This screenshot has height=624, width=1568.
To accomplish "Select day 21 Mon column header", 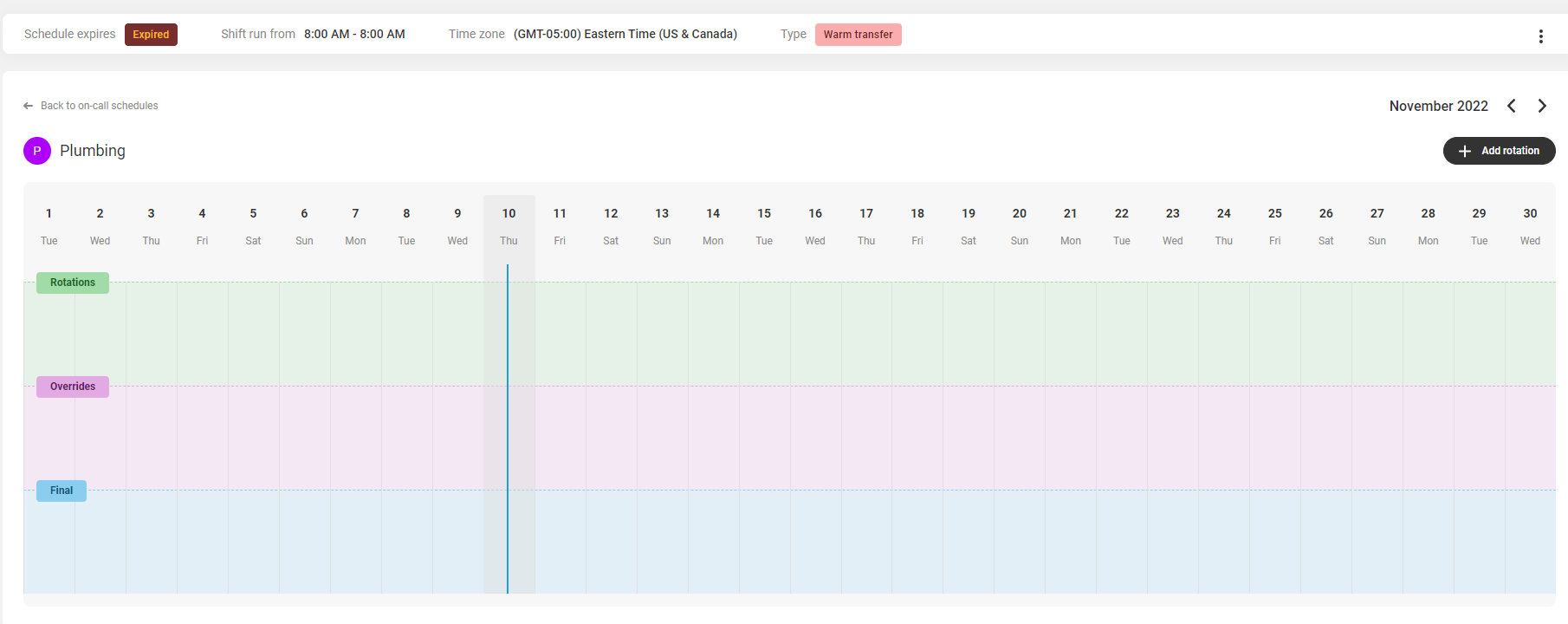I will pyautogui.click(x=1072, y=226).
